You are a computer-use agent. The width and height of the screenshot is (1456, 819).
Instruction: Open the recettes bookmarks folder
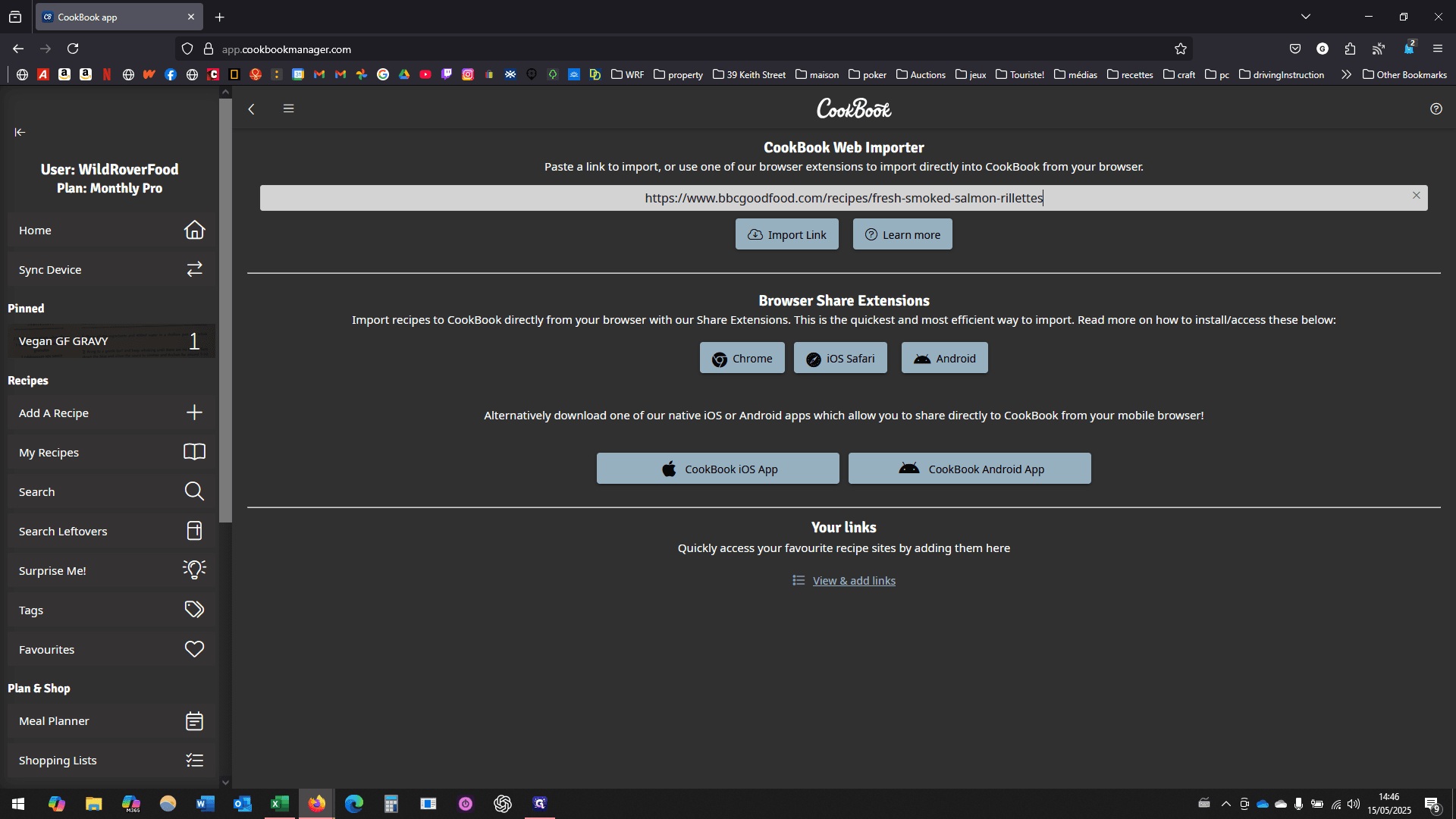point(1130,74)
